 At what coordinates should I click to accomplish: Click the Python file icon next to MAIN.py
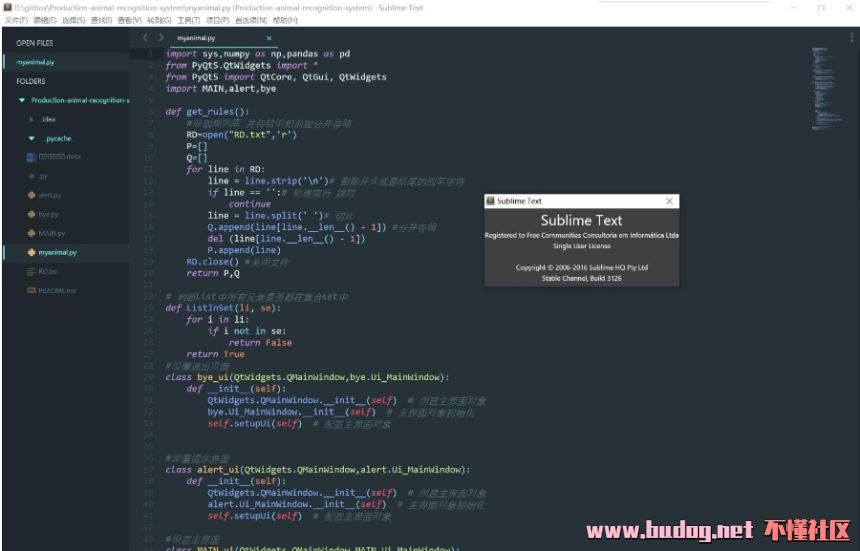point(31,233)
